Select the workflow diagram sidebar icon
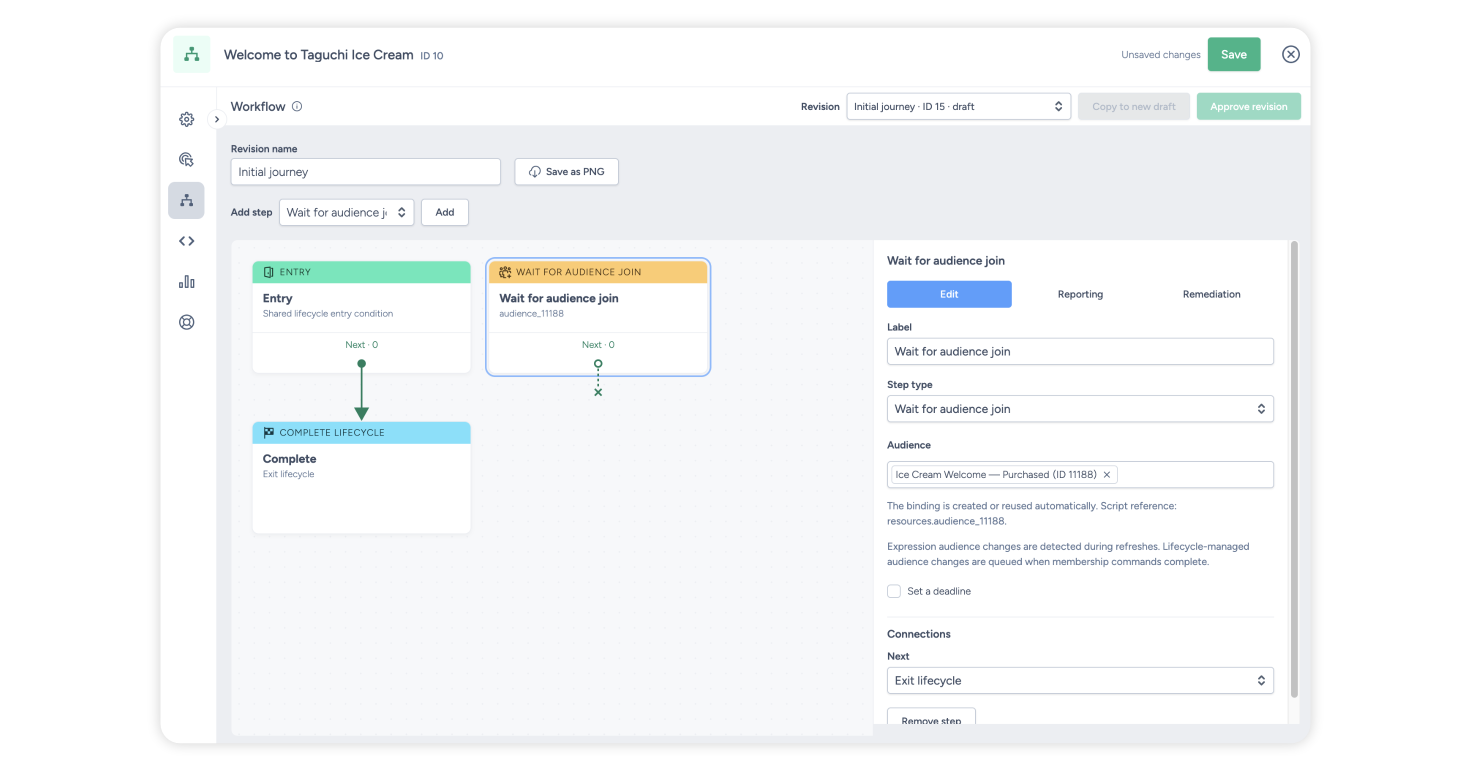The height and width of the screenshot is (771, 1471). pos(186,200)
